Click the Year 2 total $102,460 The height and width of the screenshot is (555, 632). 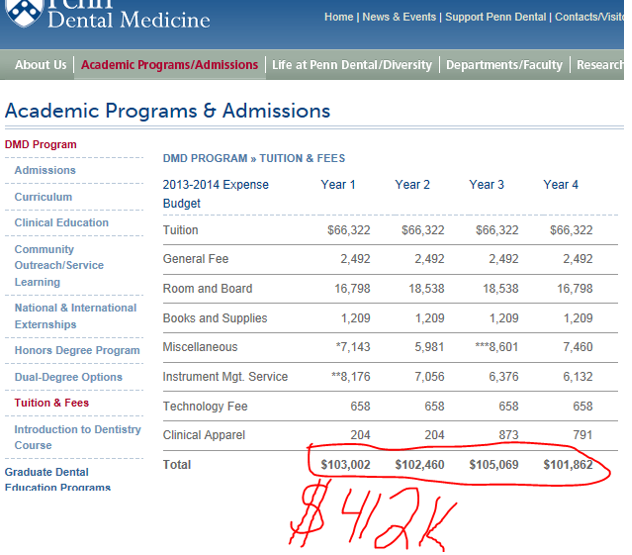[x=420, y=465]
